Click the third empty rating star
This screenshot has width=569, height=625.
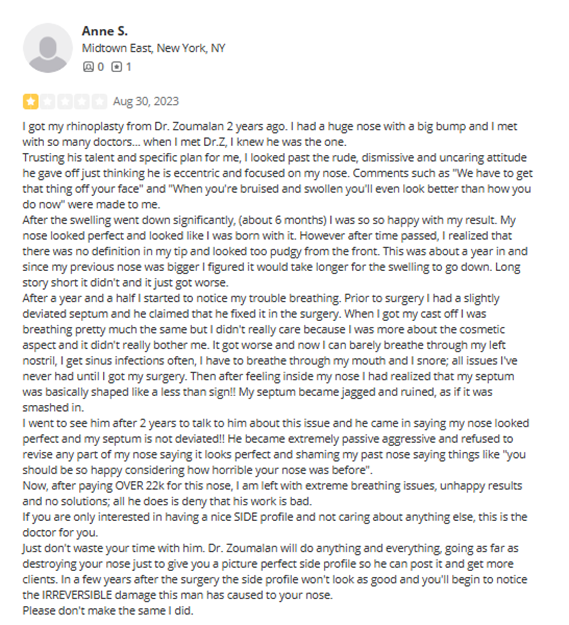(65, 101)
